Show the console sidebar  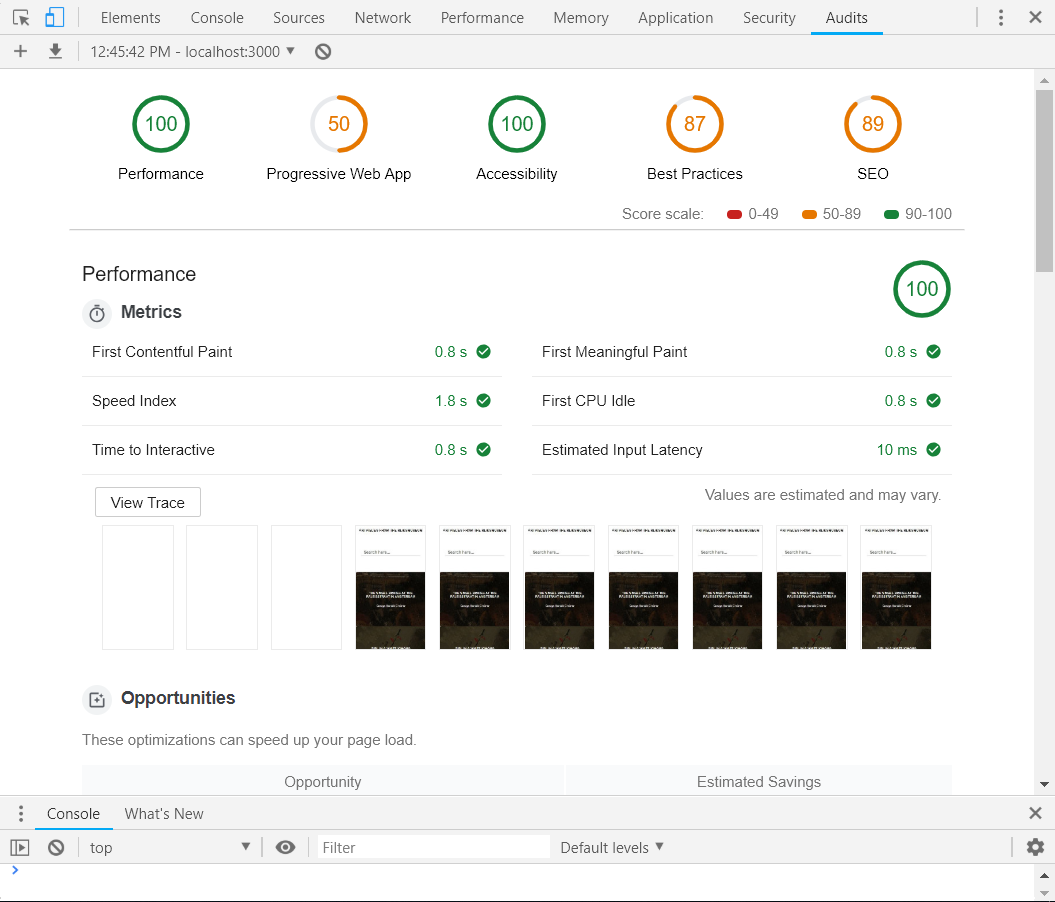tap(20, 848)
